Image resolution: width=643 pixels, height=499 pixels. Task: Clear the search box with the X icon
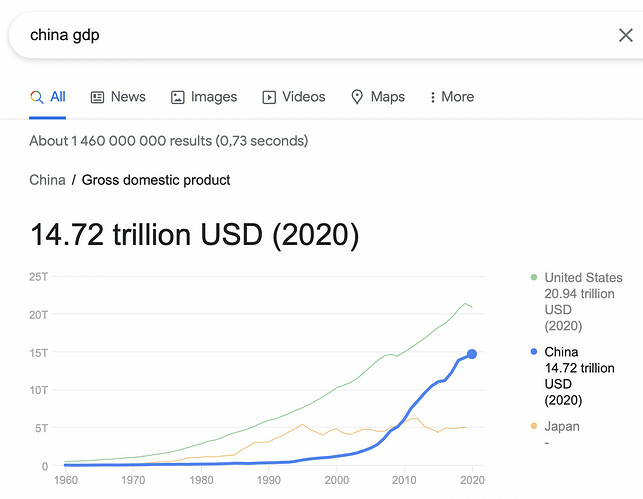pos(625,35)
